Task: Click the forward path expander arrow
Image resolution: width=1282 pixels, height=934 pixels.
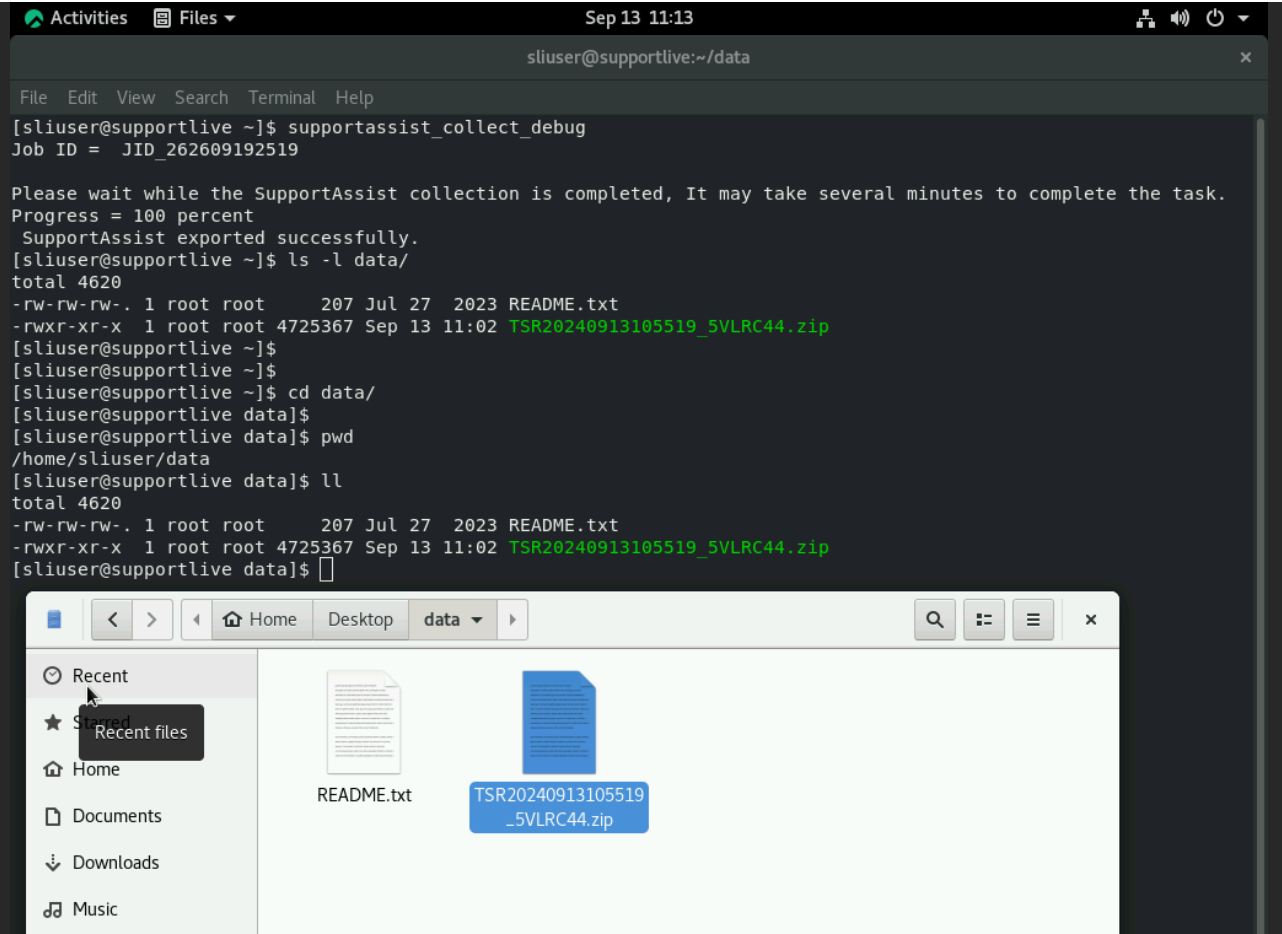Action: 512,619
